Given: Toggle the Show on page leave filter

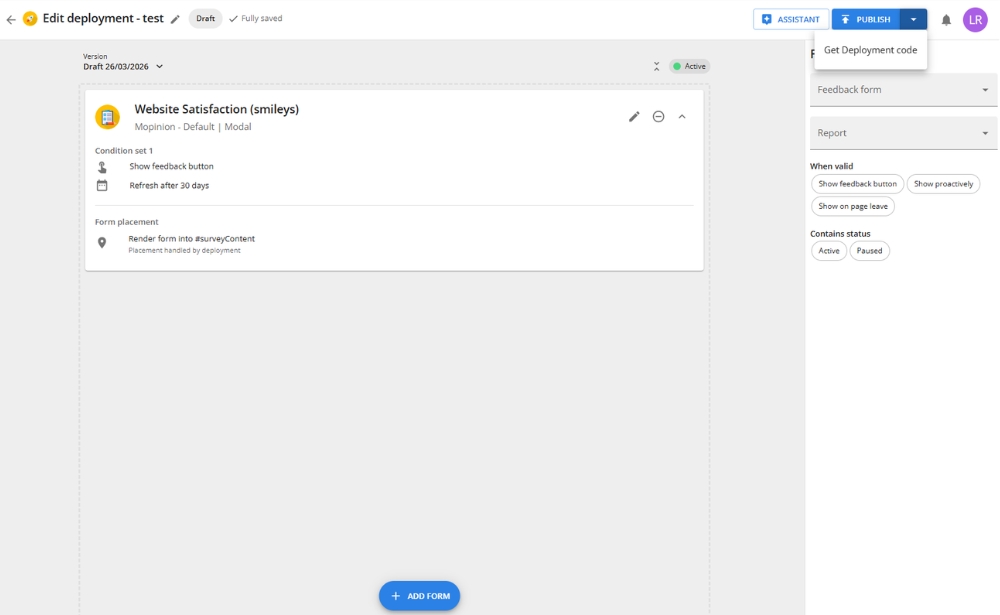Looking at the screenshot, I should point(852,206).
